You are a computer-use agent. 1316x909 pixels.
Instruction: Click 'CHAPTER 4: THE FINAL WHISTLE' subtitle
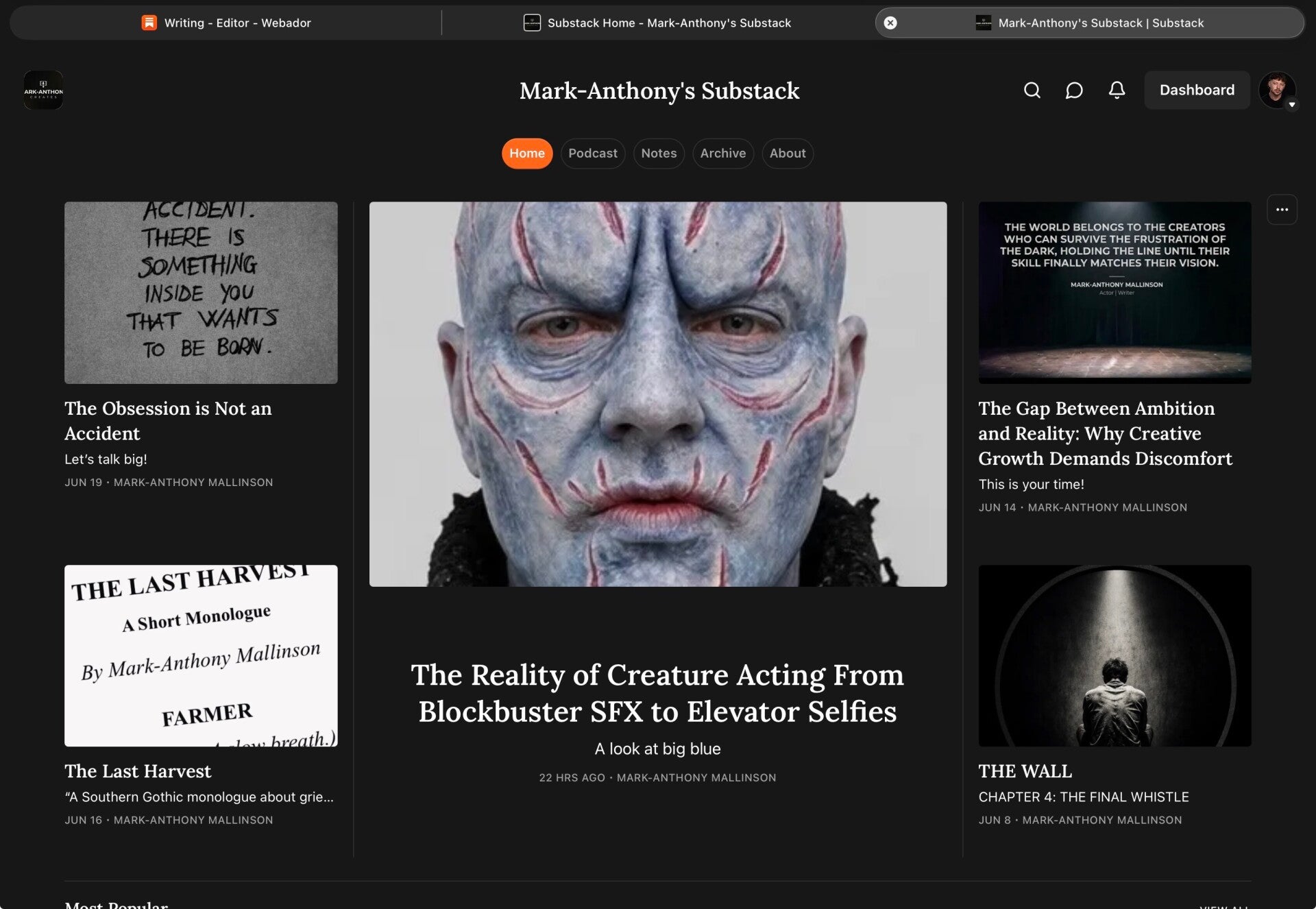(1083, 797)
